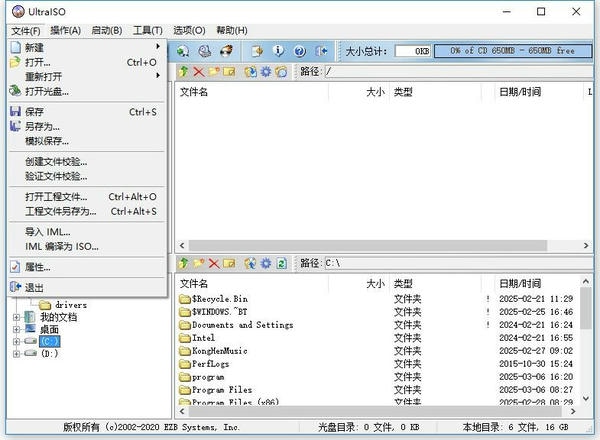This screenshot has height=440, width=600.
Task: Choose 退出 from the file menu
Action: pyautogui.click(x=87, y=287)
